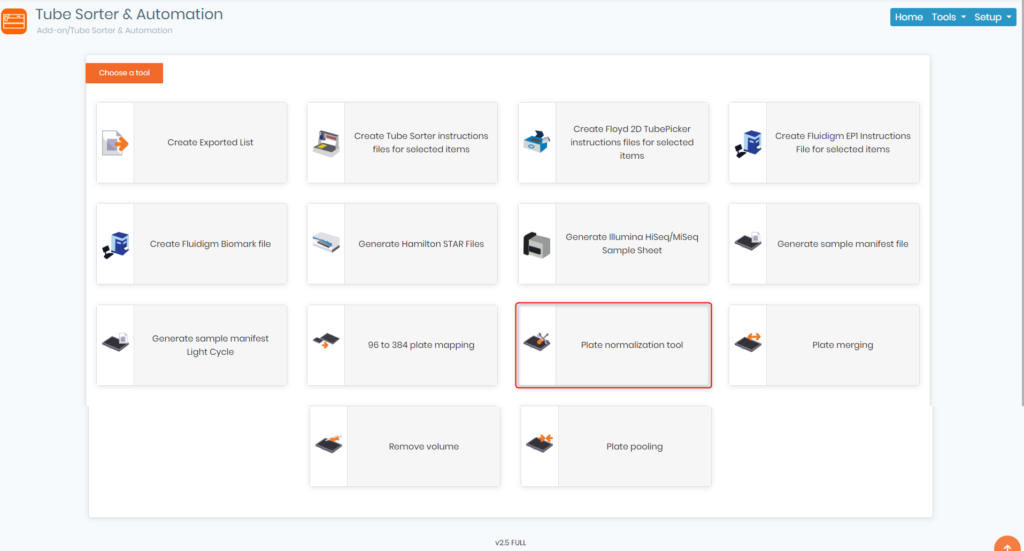Viewport: 1024px width, 551px height.
Task: Click the Fluidigm EP1 Instructions icon
Action: click(748, 144)
